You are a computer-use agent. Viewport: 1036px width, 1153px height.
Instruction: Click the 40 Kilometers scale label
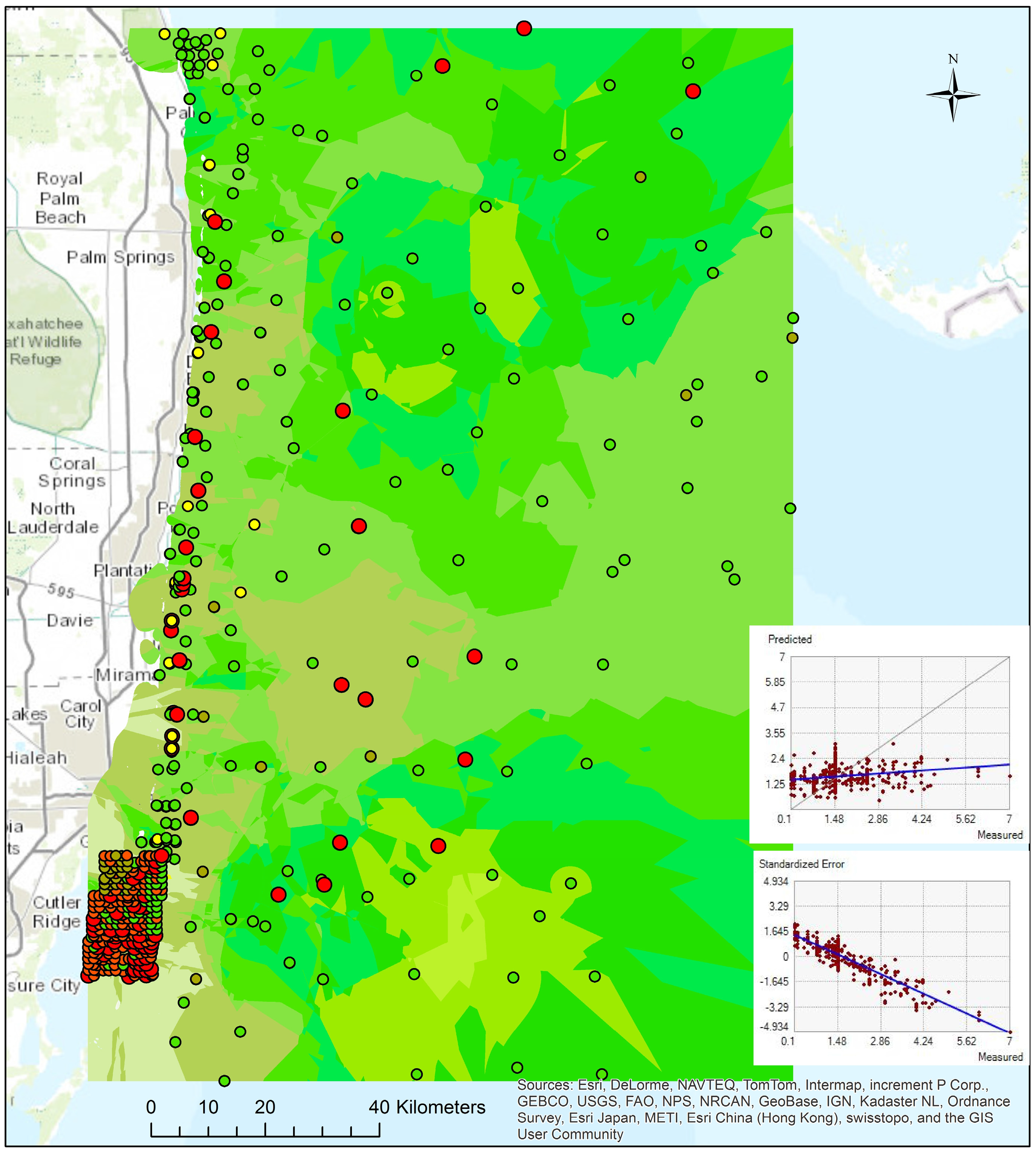[427, 1107]
